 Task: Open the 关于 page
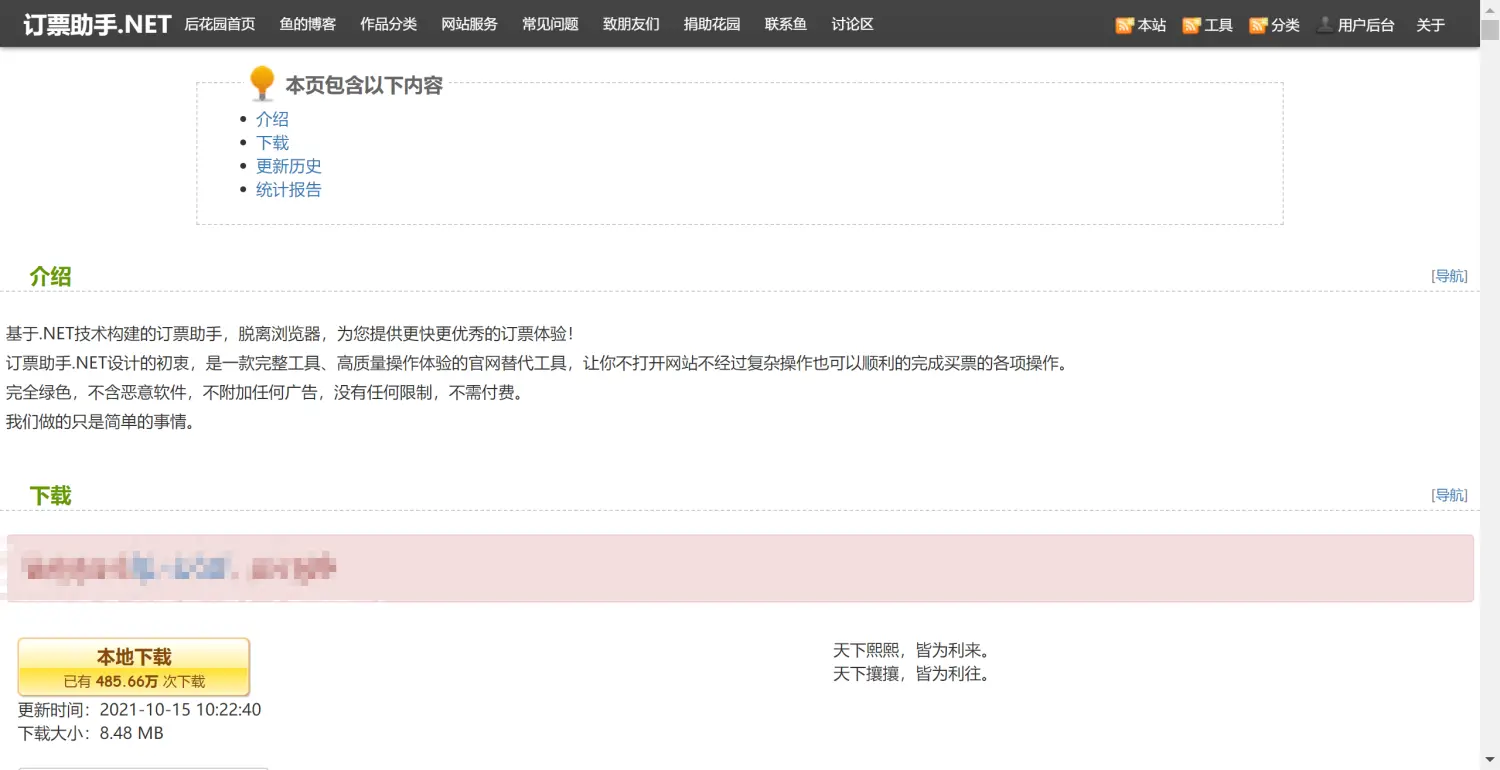click(x=1430, y=24)
